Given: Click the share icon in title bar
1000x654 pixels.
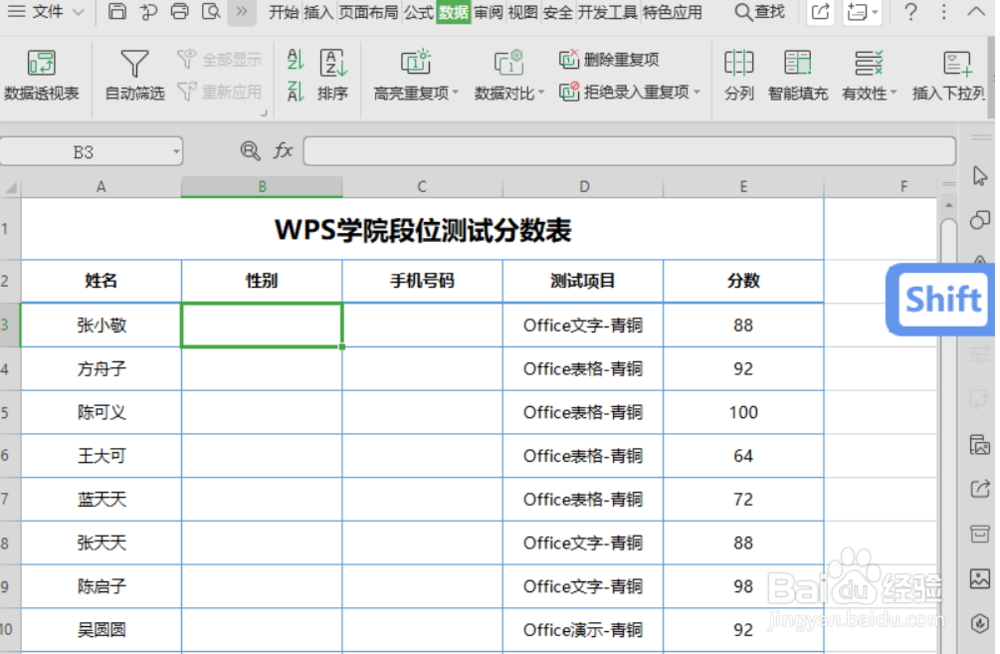Looking at the screenshot, I should (x=820, y=11).
